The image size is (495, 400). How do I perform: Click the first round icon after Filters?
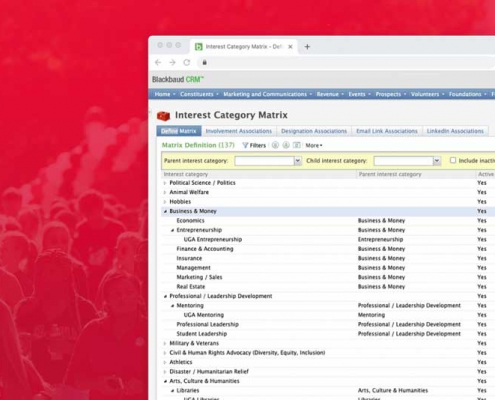[275, 145]
